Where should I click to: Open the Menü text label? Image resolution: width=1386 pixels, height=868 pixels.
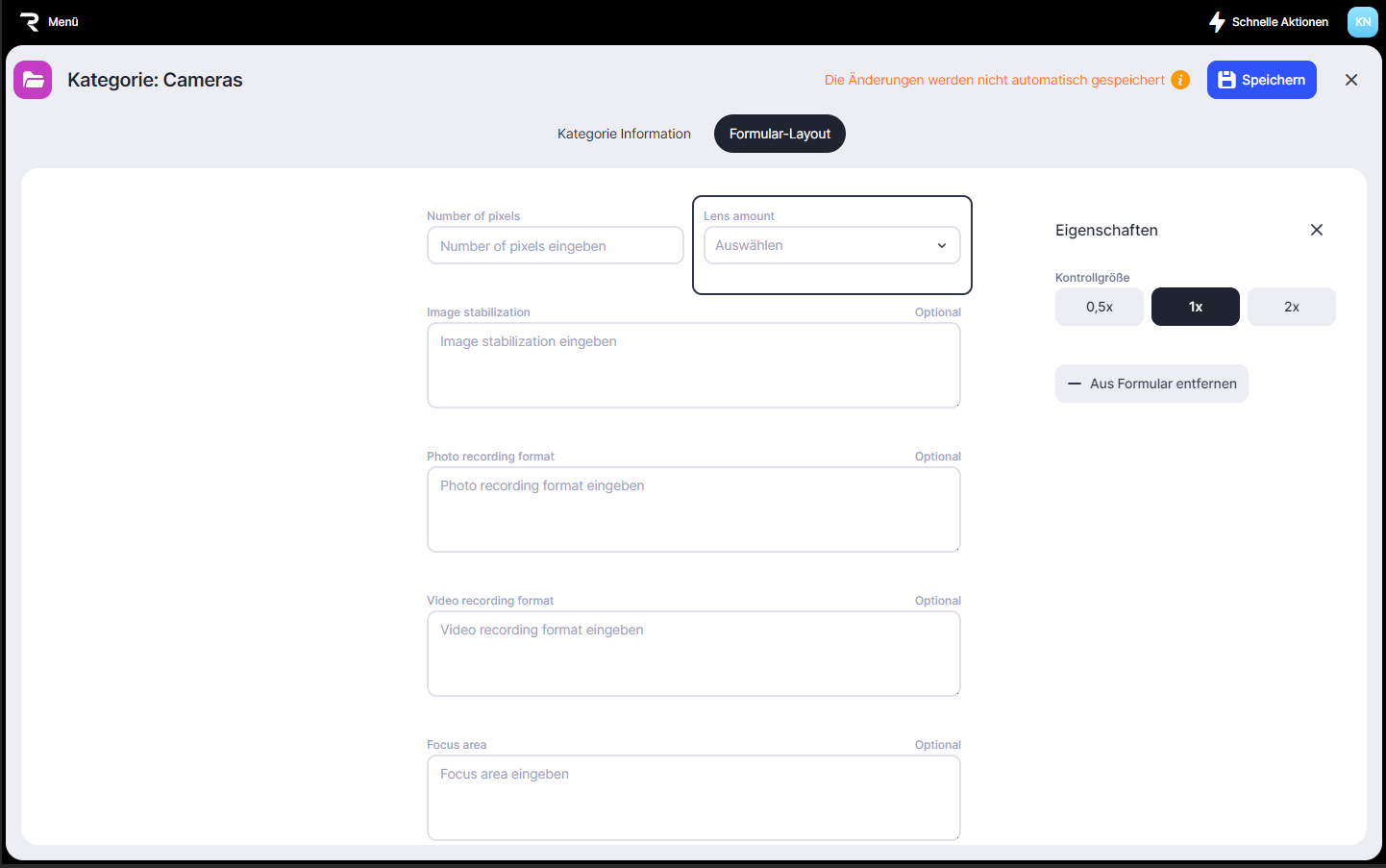pos(63,21)
